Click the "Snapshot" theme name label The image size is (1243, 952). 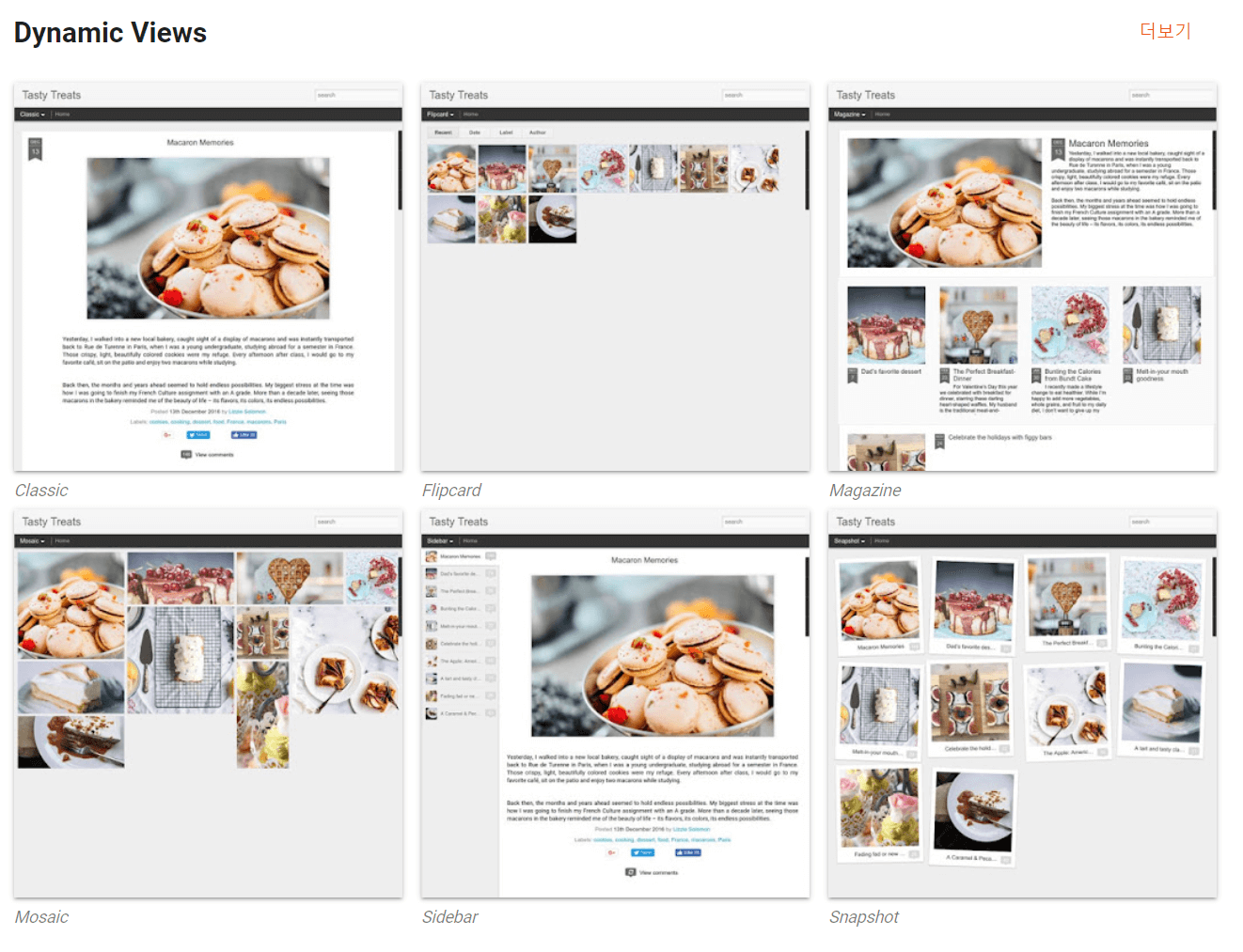click(x=864, y=917)
